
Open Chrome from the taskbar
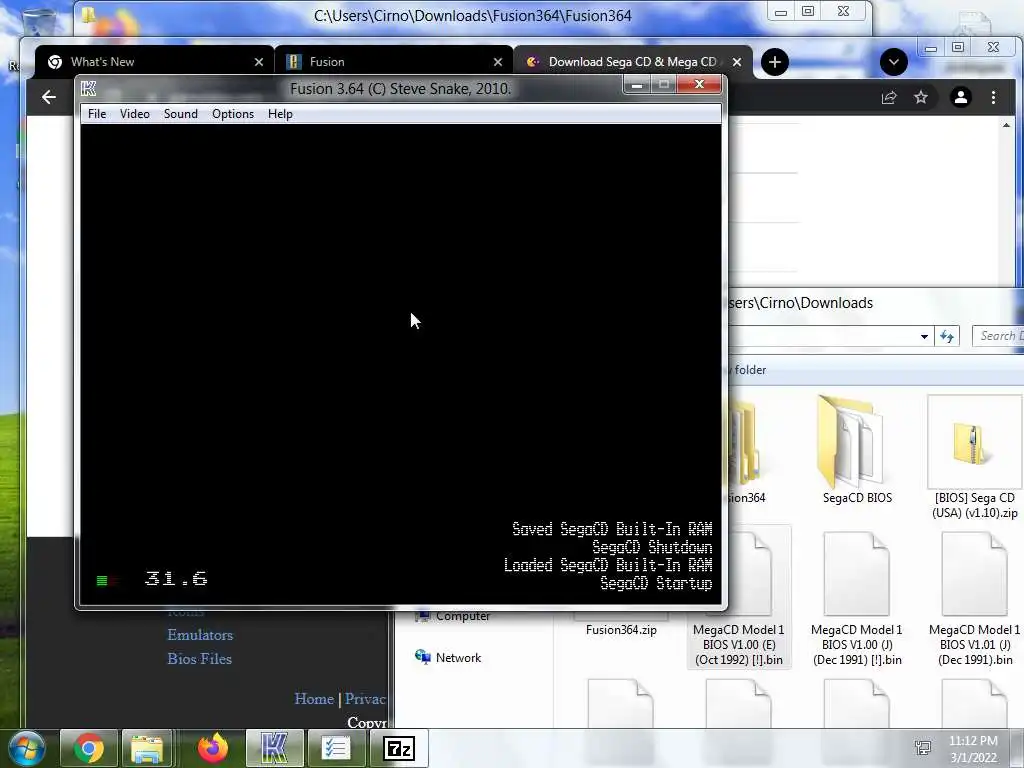[89, 748]
